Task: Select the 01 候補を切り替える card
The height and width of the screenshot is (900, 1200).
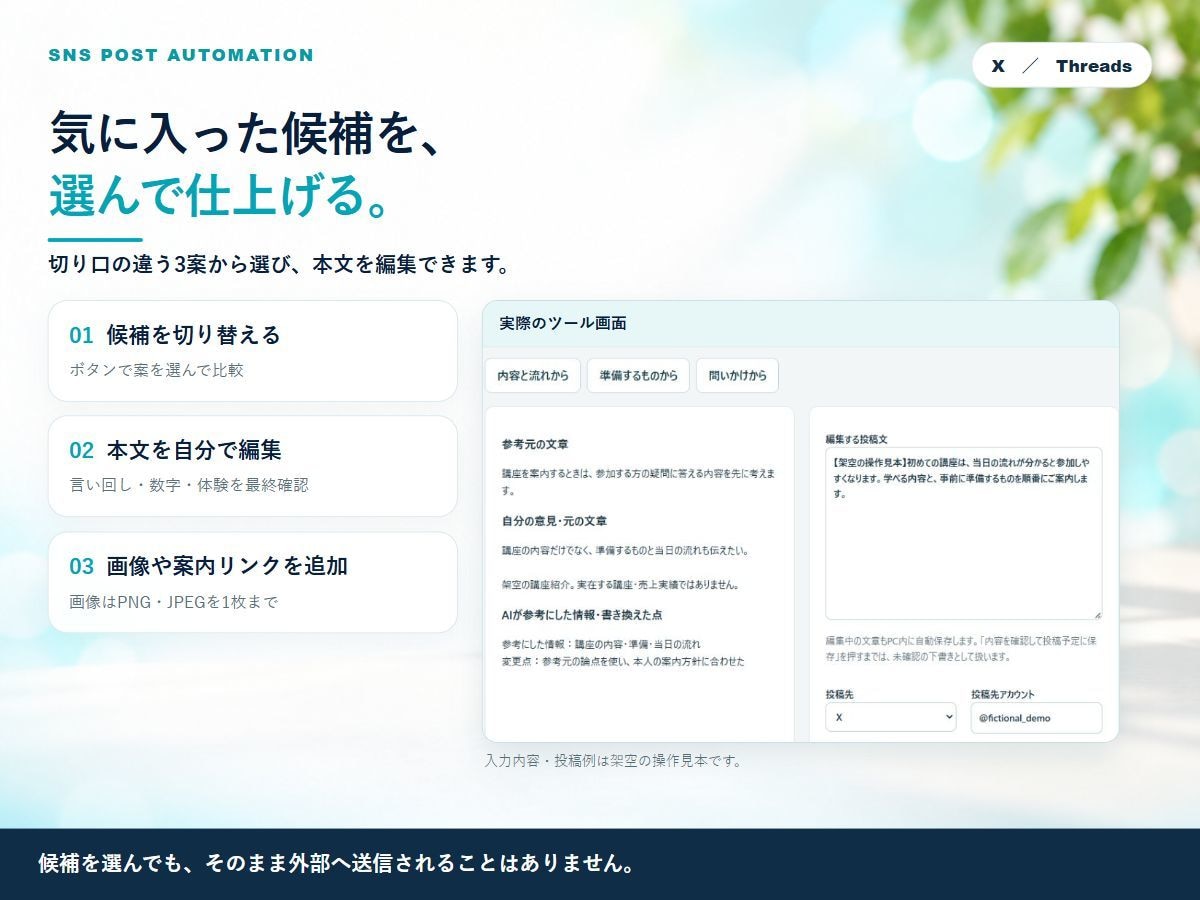Action: (x=253, y=351)
